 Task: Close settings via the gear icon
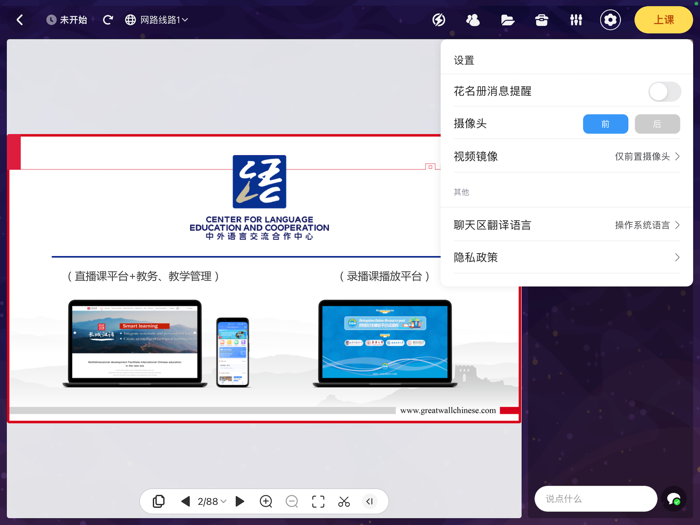tap(610, 20)
